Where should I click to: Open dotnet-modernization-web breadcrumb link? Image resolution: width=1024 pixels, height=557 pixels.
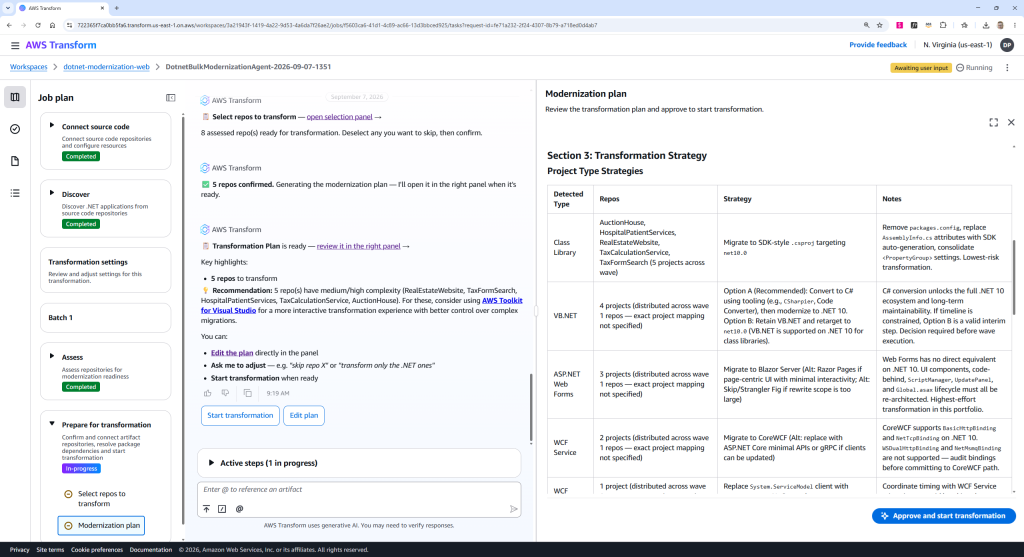coord(106,67)
